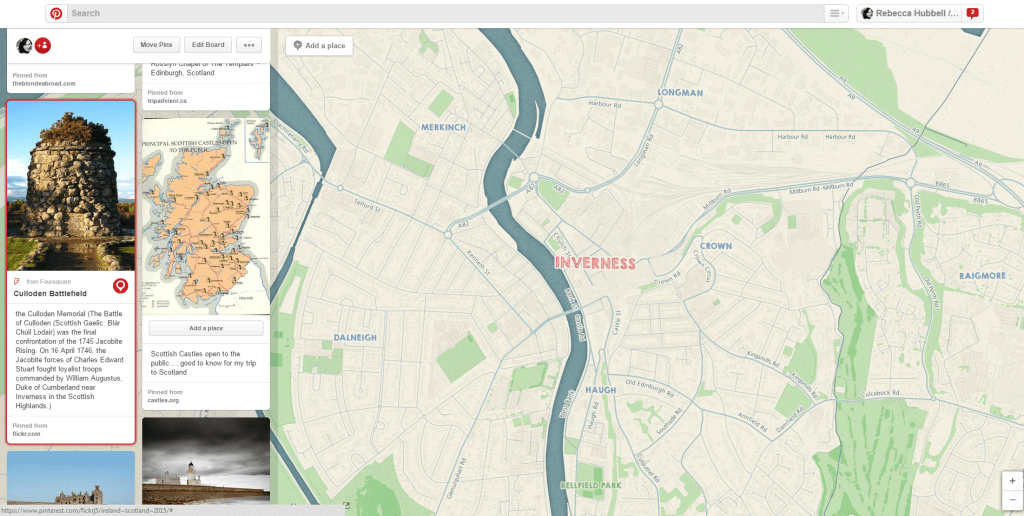Zoom out the map with minus button
Screen dimensions: 1024x516
click(1012, 500)
